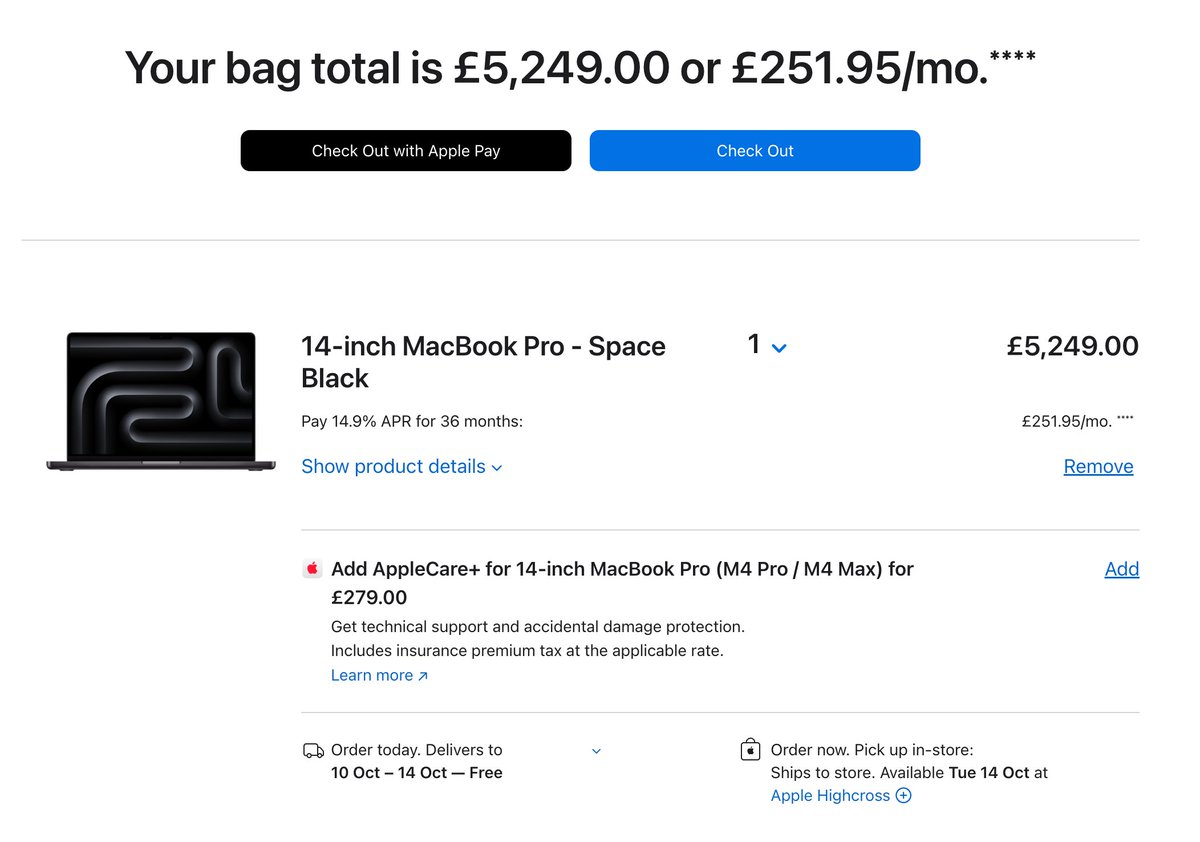
Task: Click the red AppleCare+ Apple logo icon
Action: (x=312, y=569)
